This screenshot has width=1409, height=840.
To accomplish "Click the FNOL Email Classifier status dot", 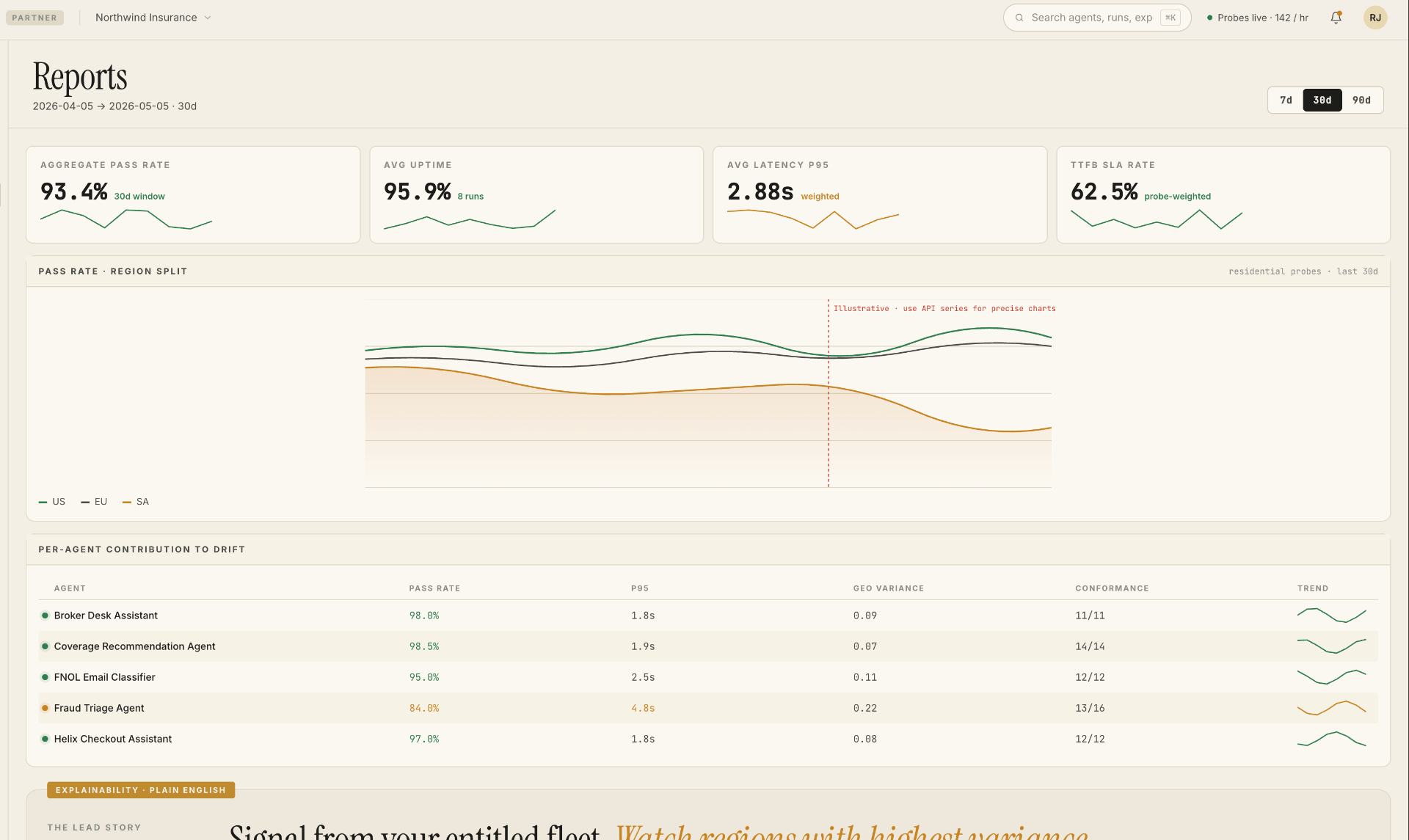I will pyautogui.click(x=45, y=677).
